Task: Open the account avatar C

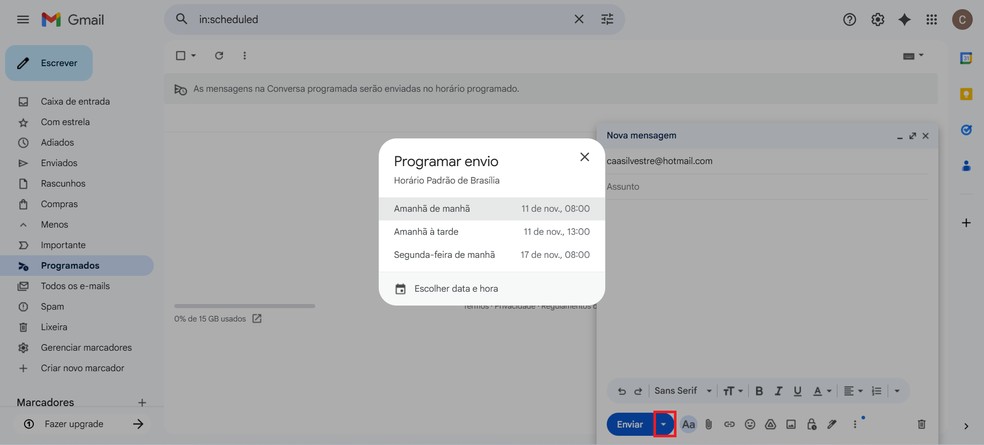Action: [962, 19]
